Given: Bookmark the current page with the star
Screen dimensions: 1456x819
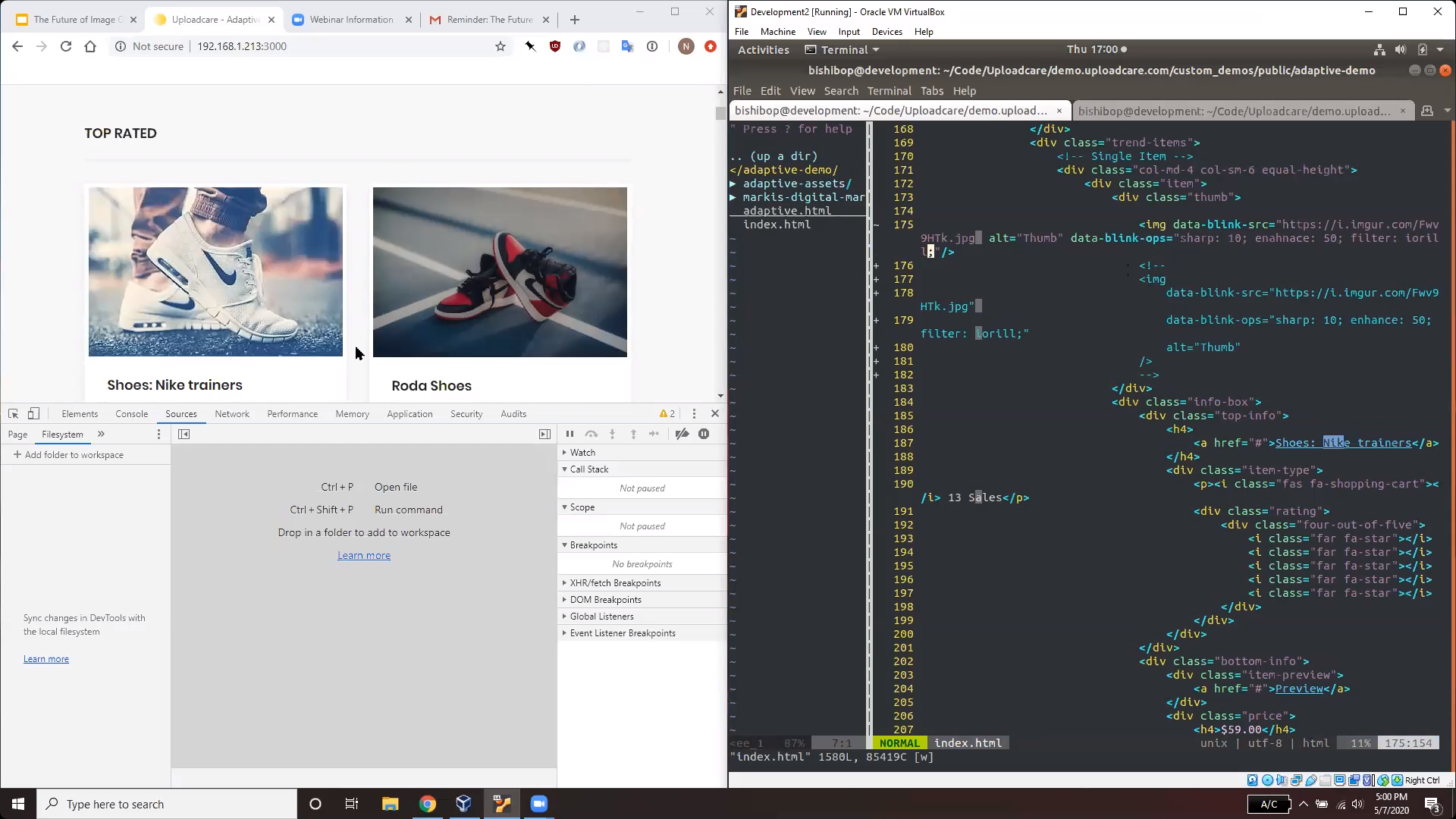Looking at the screenshot, I should [x=499, y=46].
